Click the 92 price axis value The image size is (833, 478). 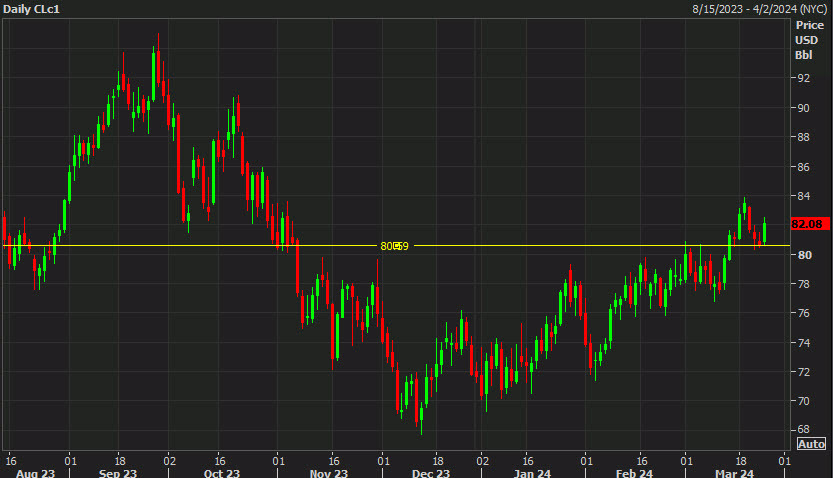[804, 78]
